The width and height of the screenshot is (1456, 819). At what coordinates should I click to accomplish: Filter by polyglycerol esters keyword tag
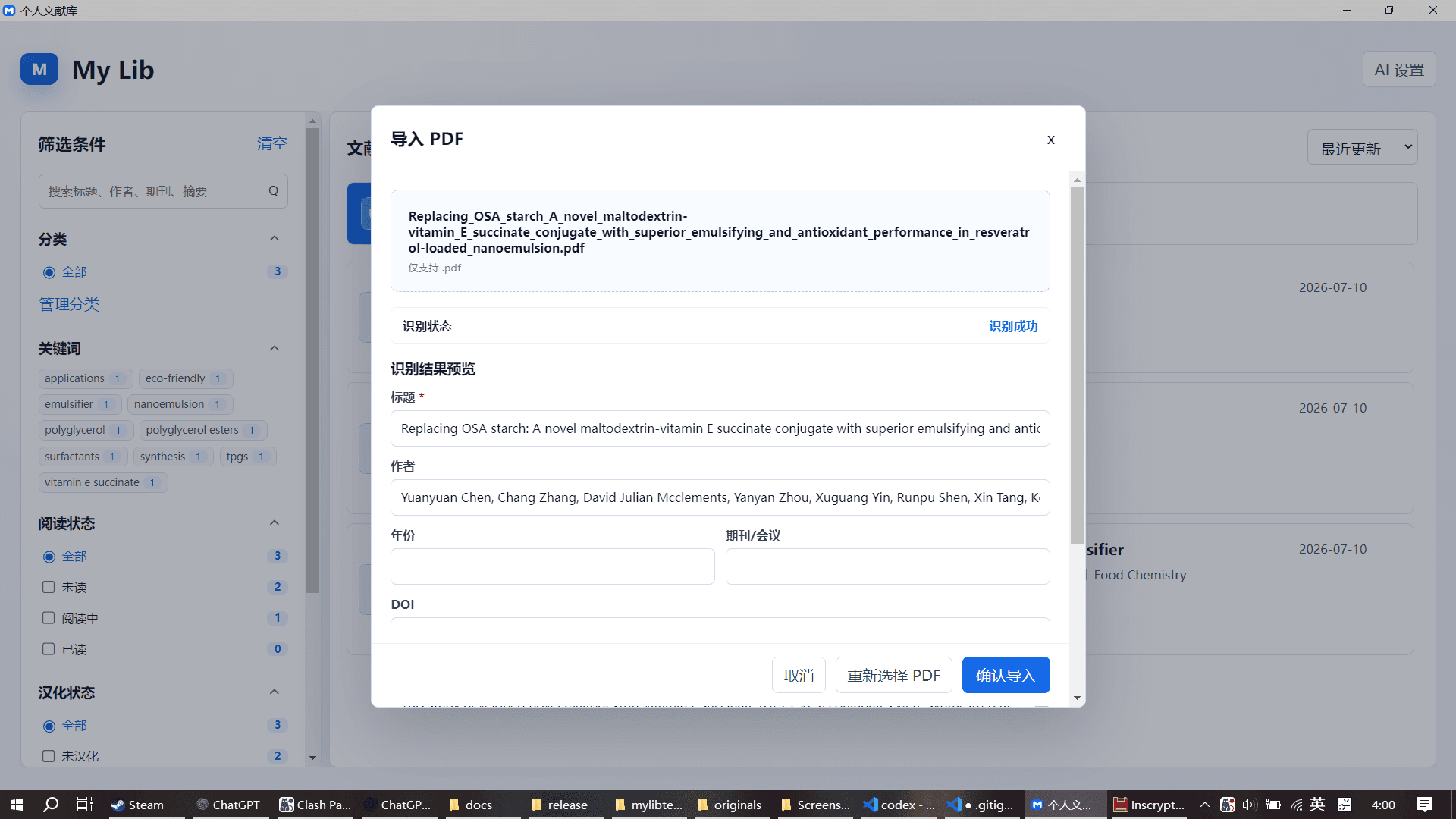203,430
